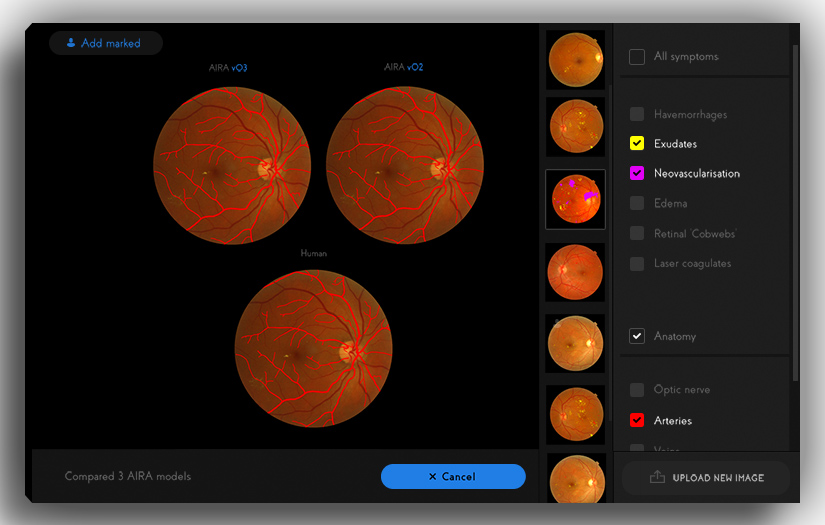825x525 pixels.
Task: Click the 'Compared 3 AIRA models' status text
Action: pyautogui.click(x=128, y=477)
